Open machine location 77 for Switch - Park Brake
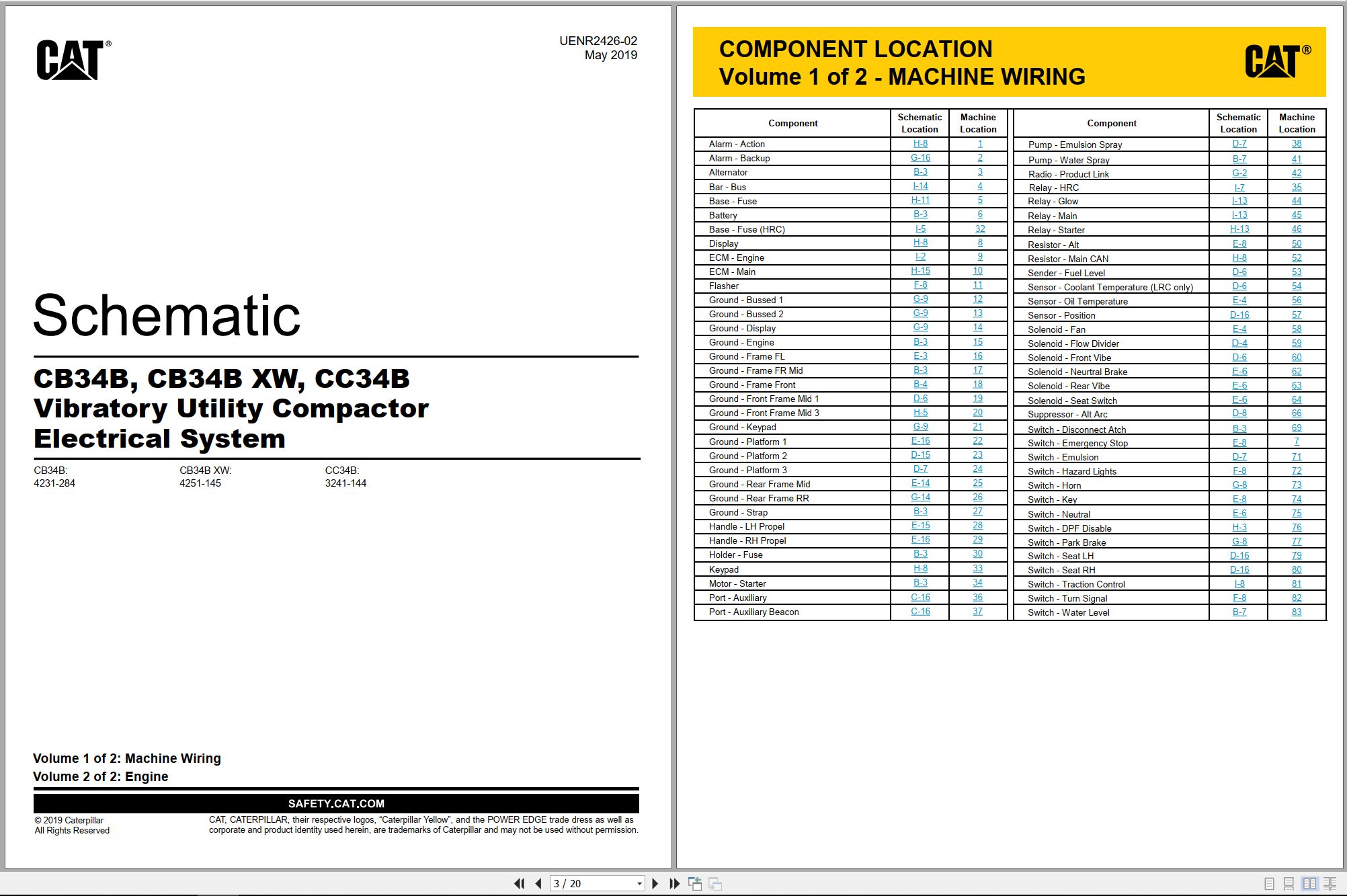The height and width of the screenshot is (896, 1347). [x=1297, y=542]
